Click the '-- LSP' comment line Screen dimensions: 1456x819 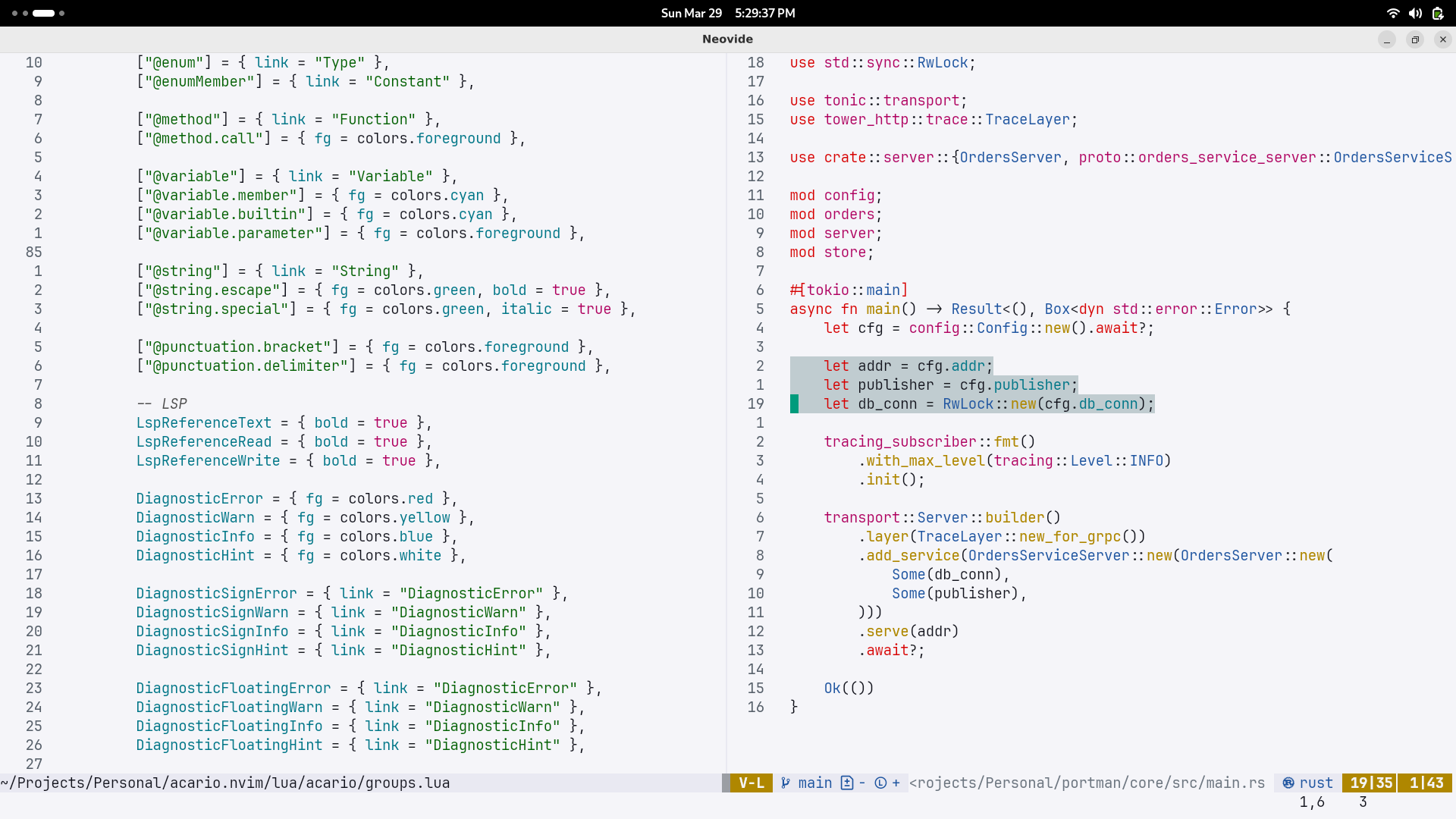pos(162,403)
